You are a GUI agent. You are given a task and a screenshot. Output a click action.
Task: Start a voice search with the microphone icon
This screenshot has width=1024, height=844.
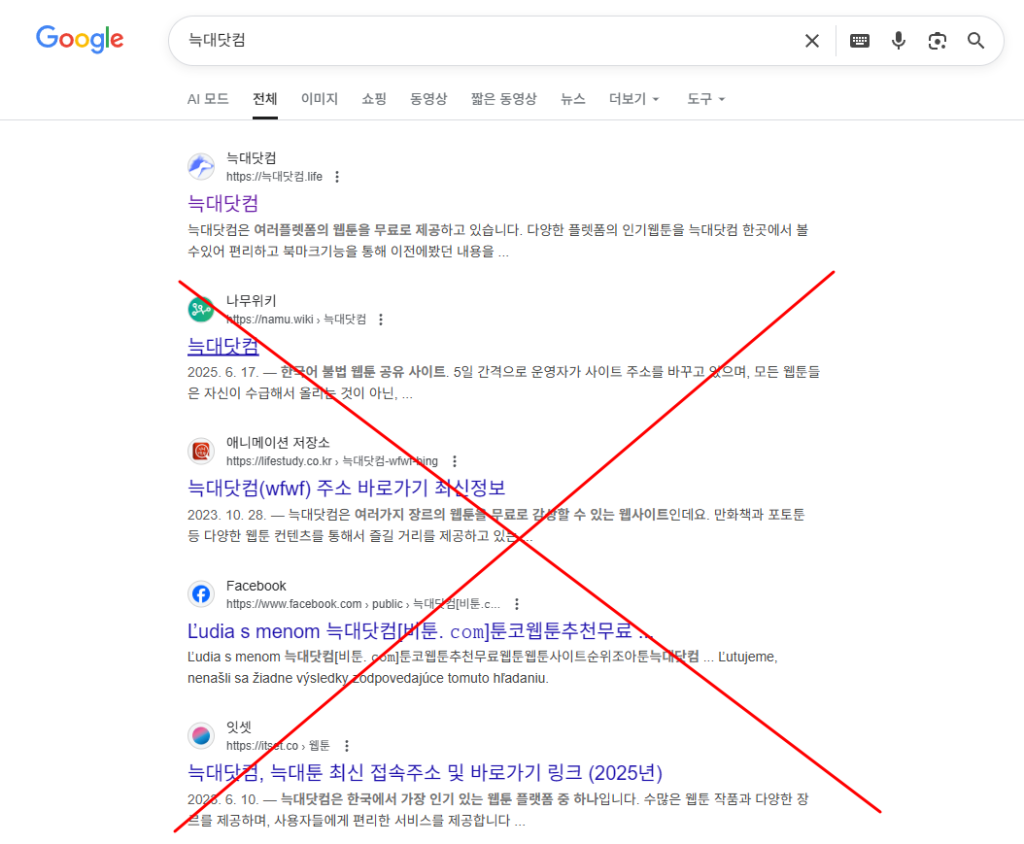[x=898, y=41]
